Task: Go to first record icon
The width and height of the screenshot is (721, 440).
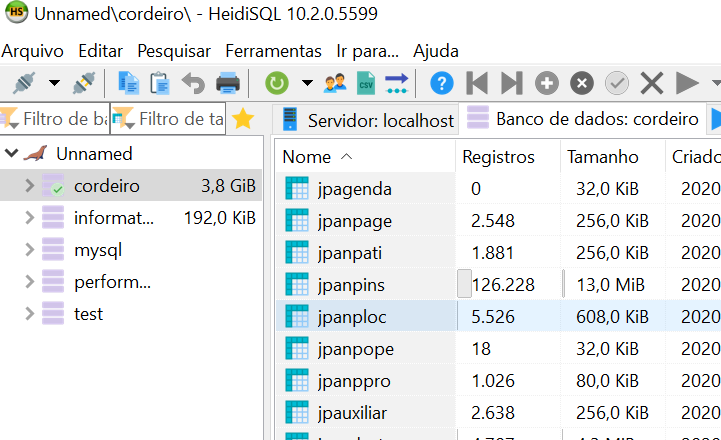Action: coord(477,83)
